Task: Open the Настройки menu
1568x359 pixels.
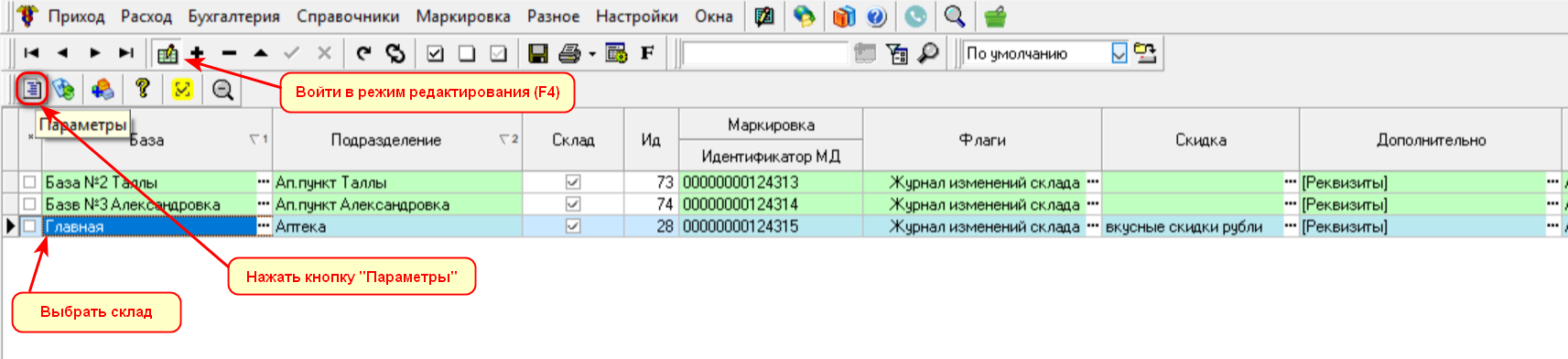Action: point(637,16)
